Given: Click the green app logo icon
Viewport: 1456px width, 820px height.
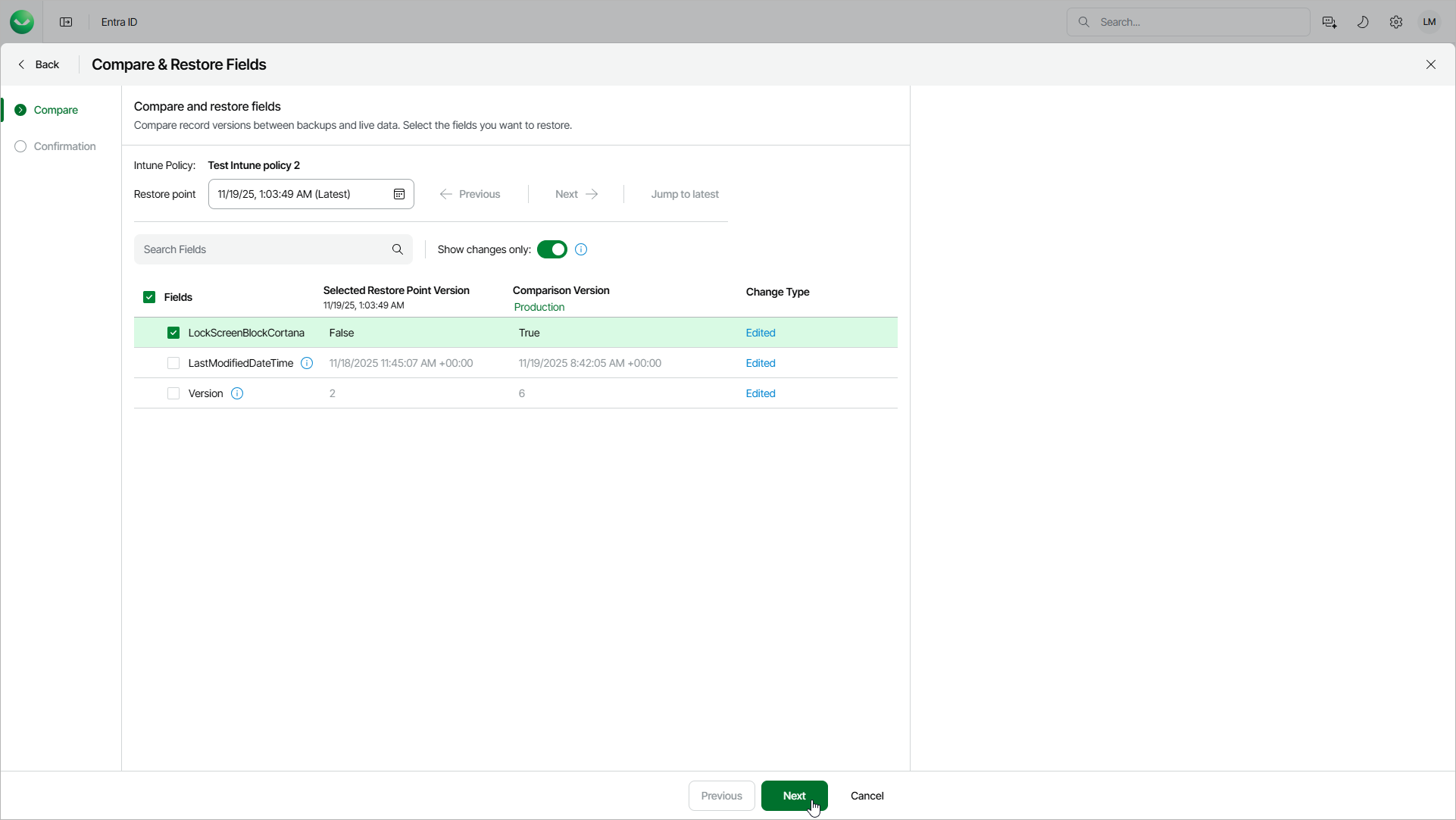Looking at the screenshot, I should coord(22,22).
